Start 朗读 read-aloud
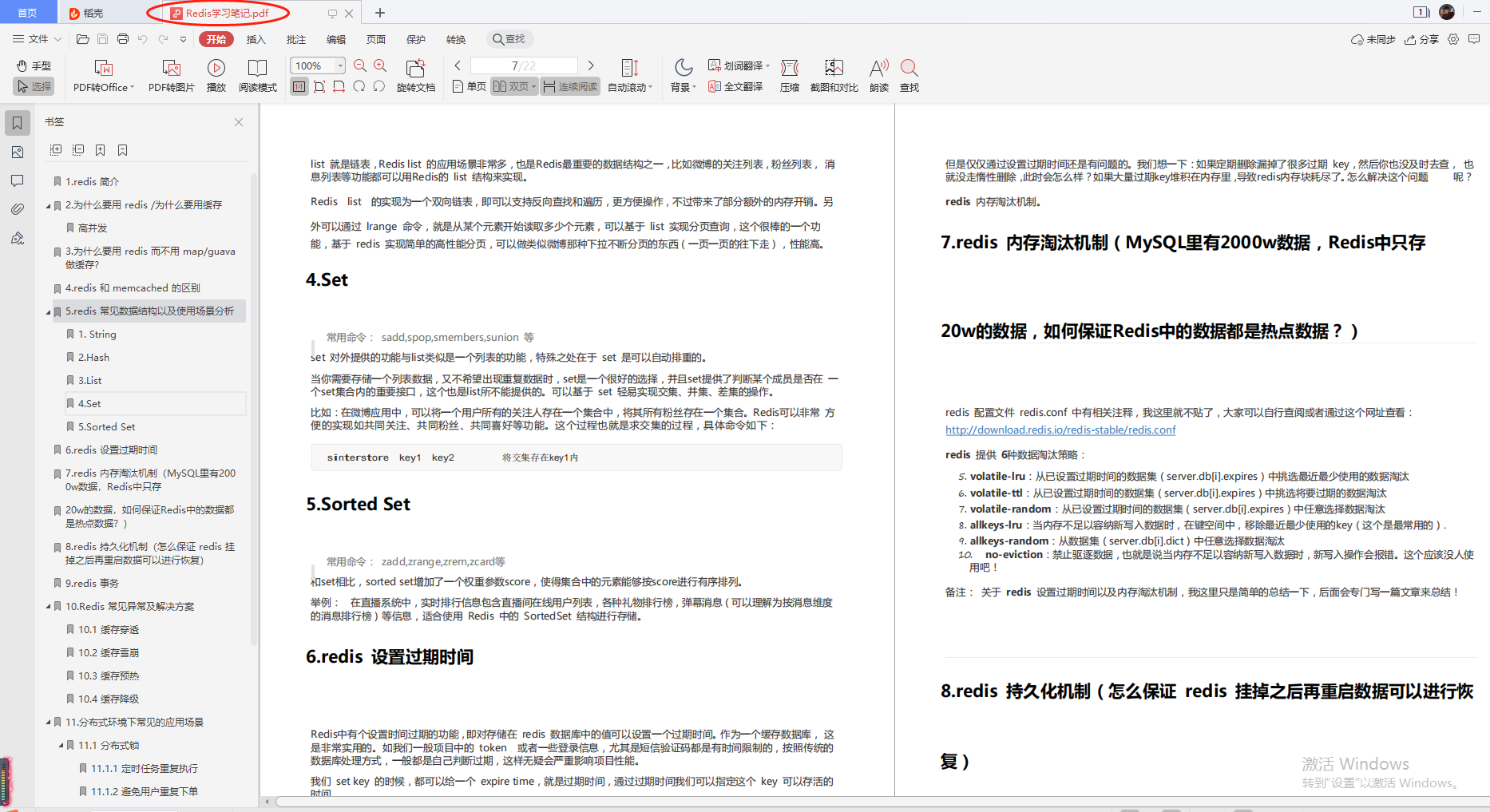Image resolution: width=1490 pixels, height=812 pixels. (879, 76)
